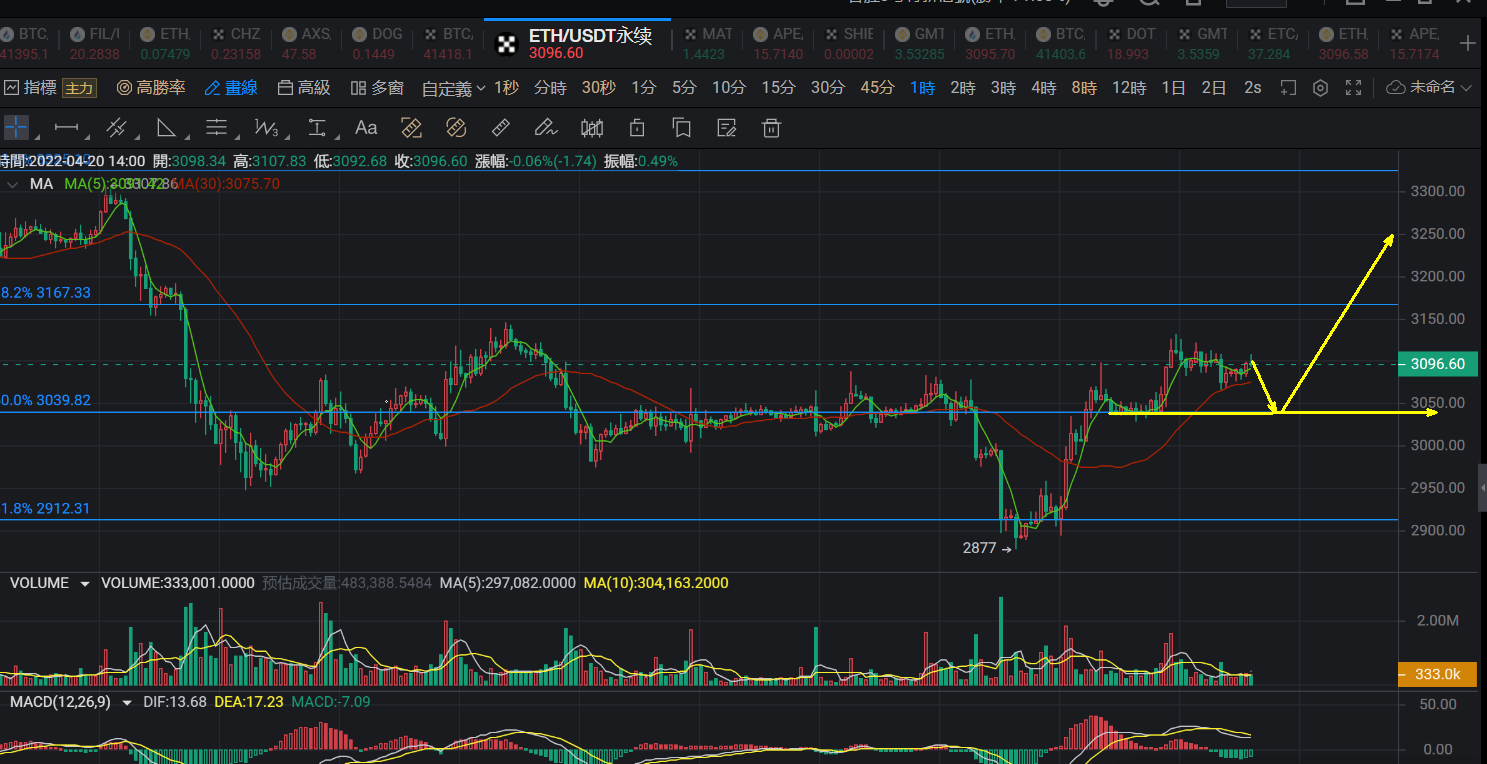Screen dimensions: 1487x764
Task: Switch to the 15分 timeframe
Action: pos(778,88)
